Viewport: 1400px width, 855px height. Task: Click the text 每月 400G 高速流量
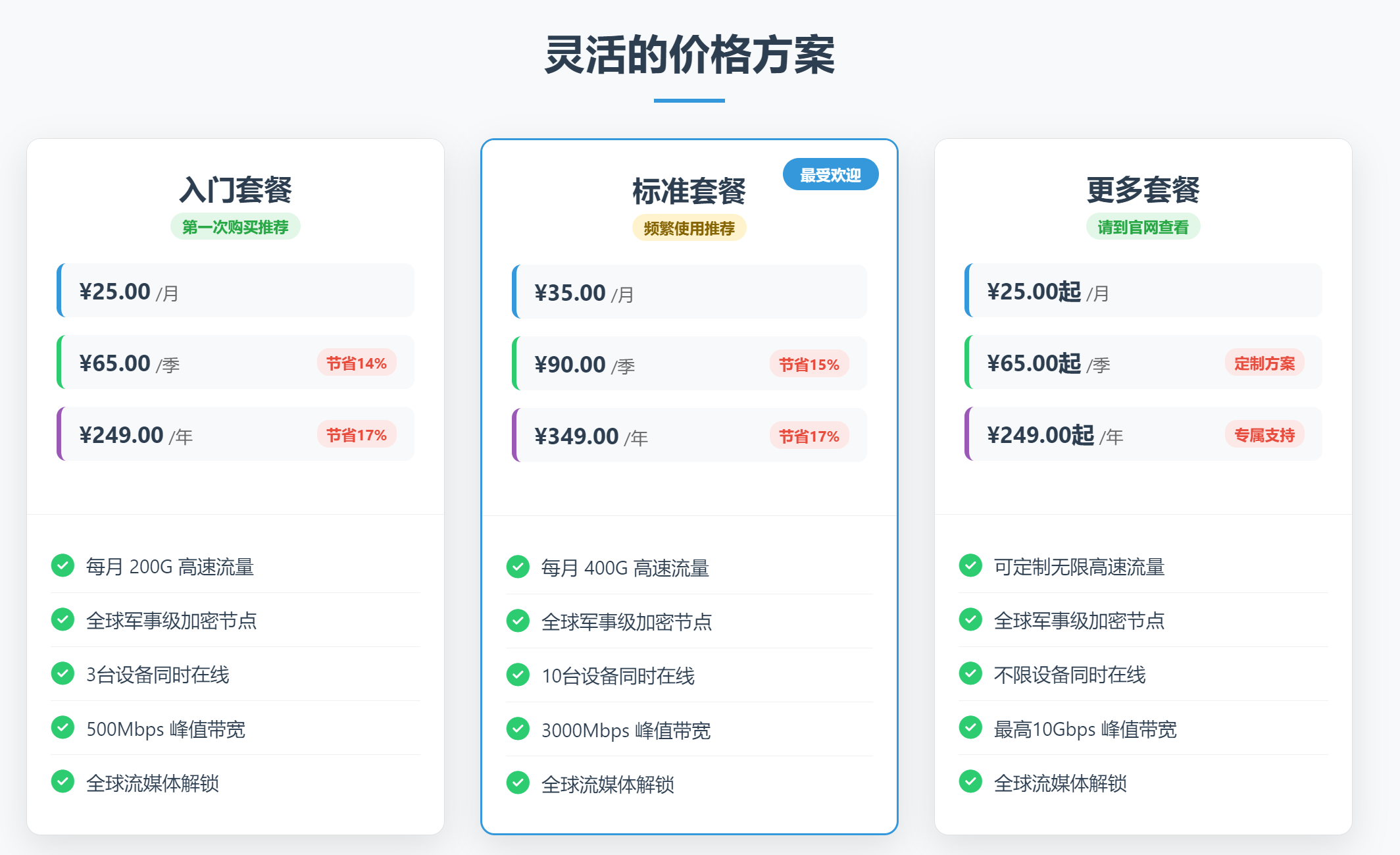point(625,567)
